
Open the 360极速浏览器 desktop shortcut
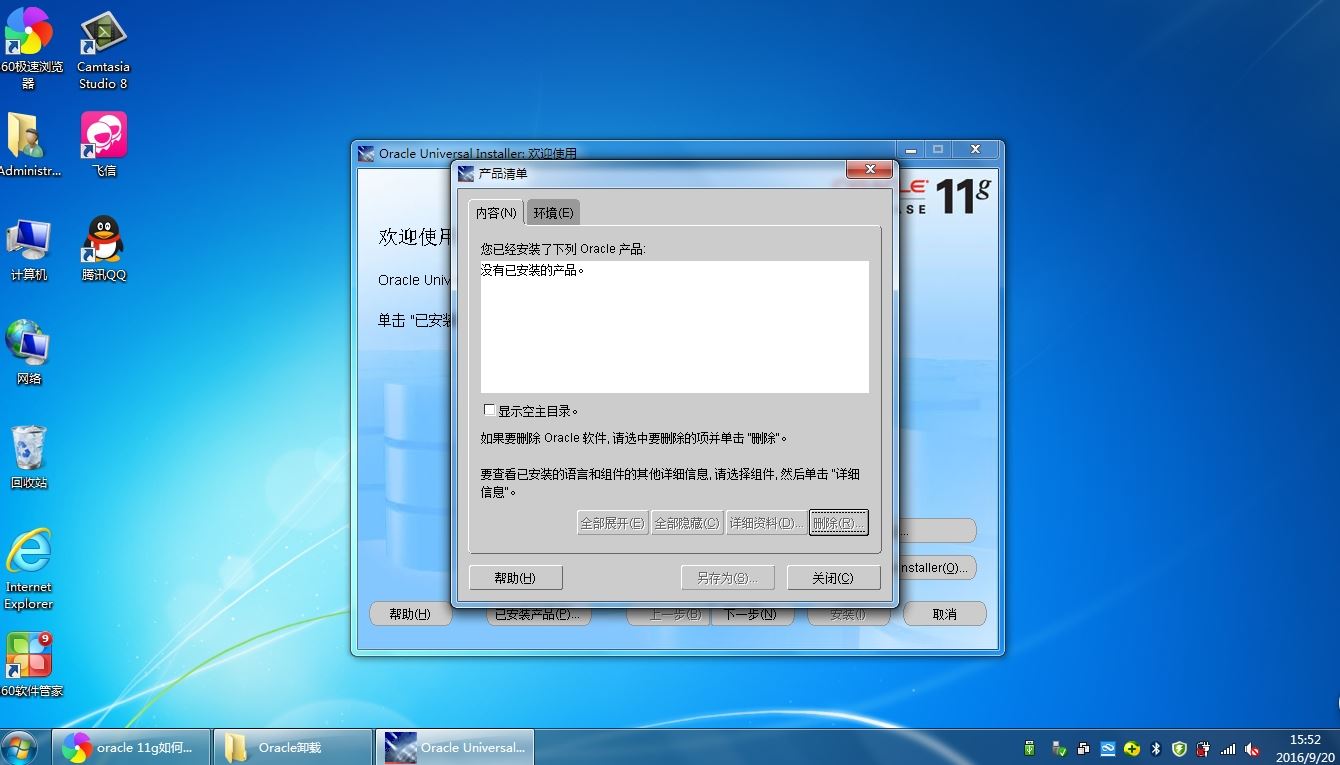coord(29,47)
